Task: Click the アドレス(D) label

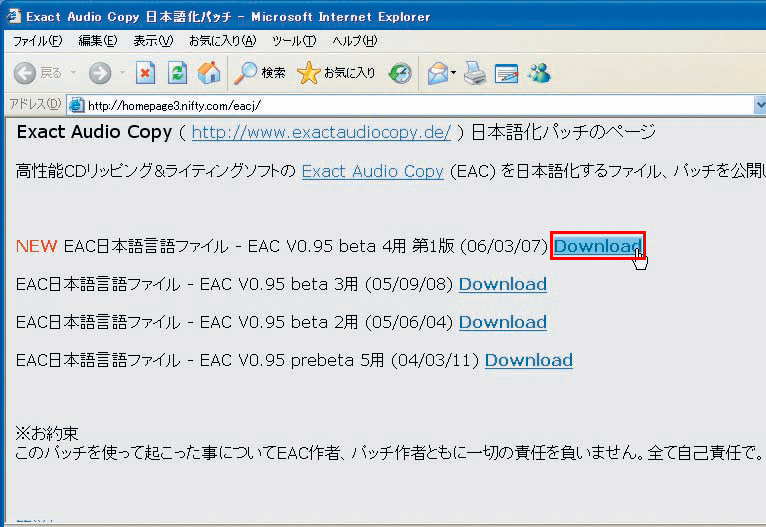Action: [35, 104]
